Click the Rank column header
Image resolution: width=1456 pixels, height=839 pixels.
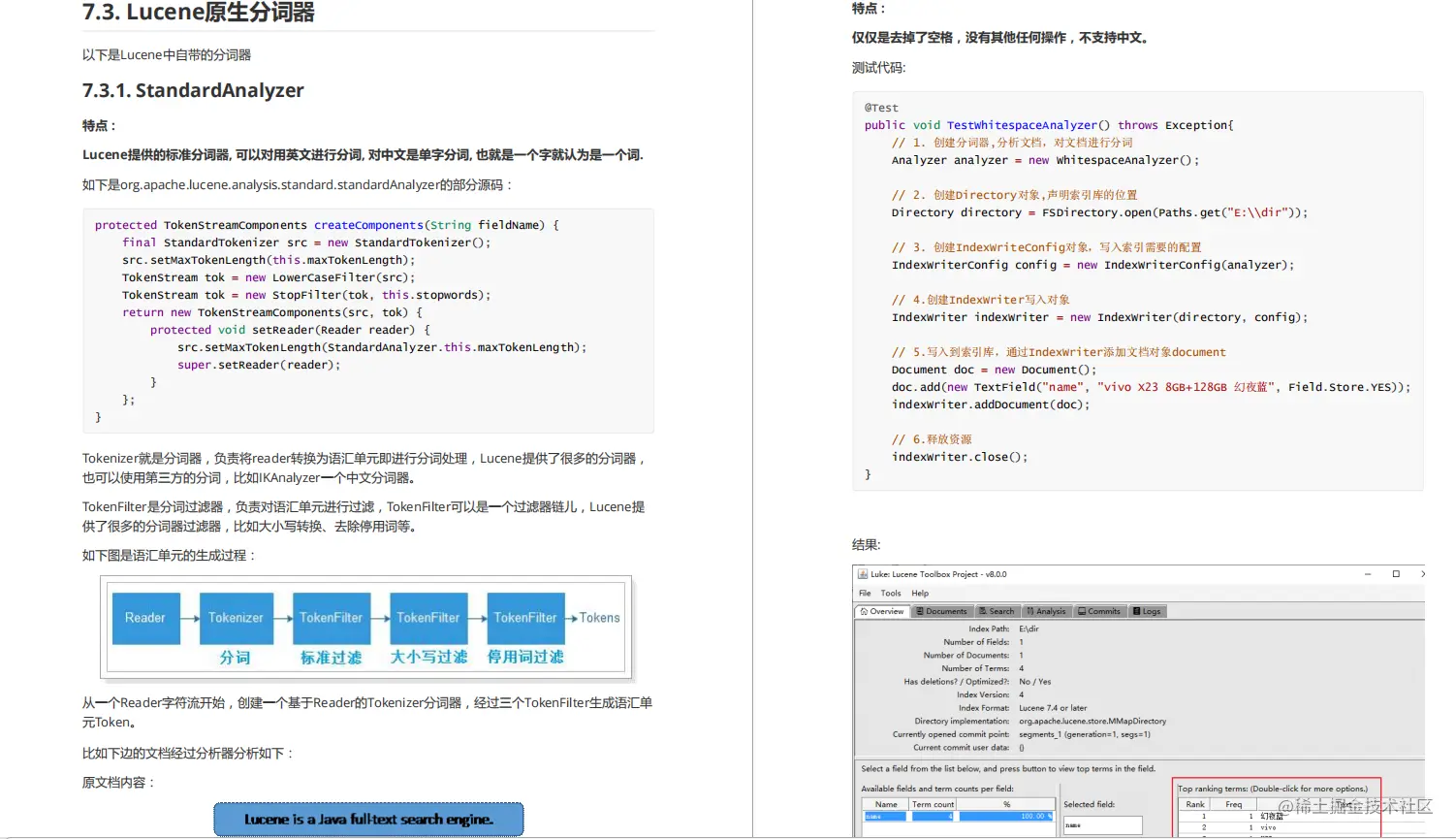coord(1195,804)
